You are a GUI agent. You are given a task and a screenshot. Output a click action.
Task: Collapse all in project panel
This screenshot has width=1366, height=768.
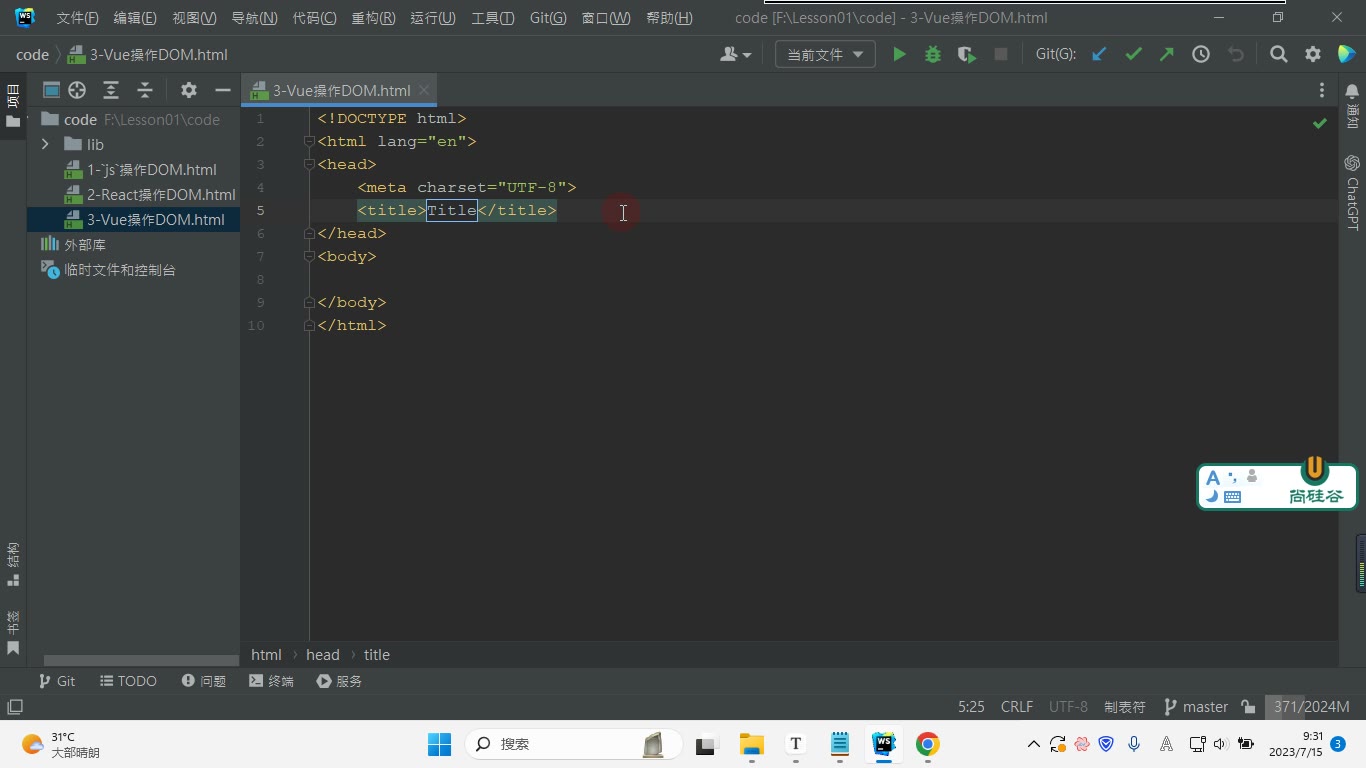pyautogui.click(x=145, y=90)
